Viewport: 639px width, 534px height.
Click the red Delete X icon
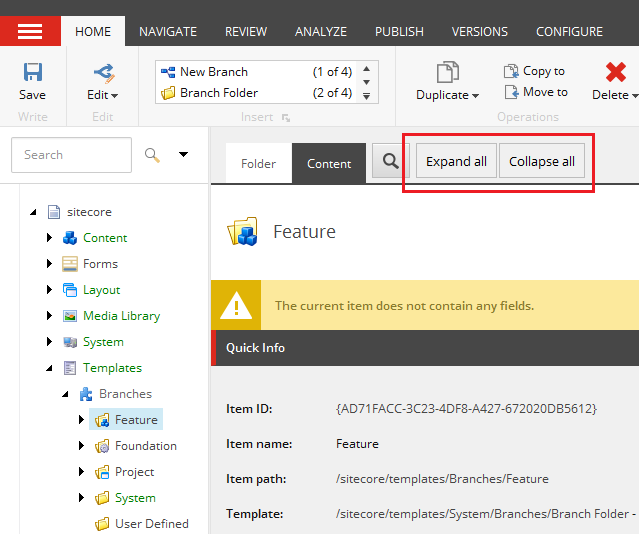pyautogui.click(x=616, y=72)
